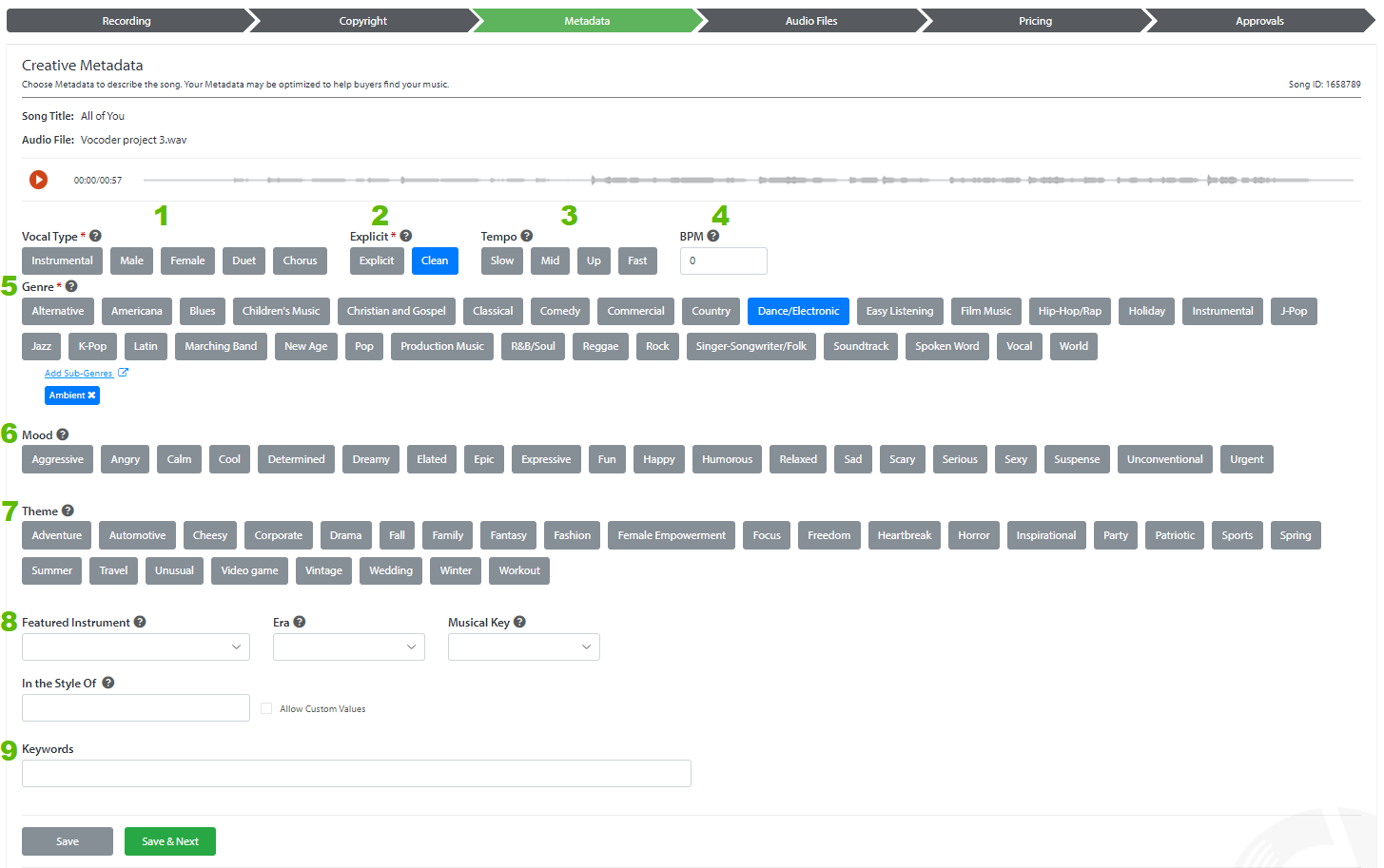Select the Hip-Hop/Rap genre
Image resolution: width=1384 pixels, height=868 pixels.
tap(1070, 311)
